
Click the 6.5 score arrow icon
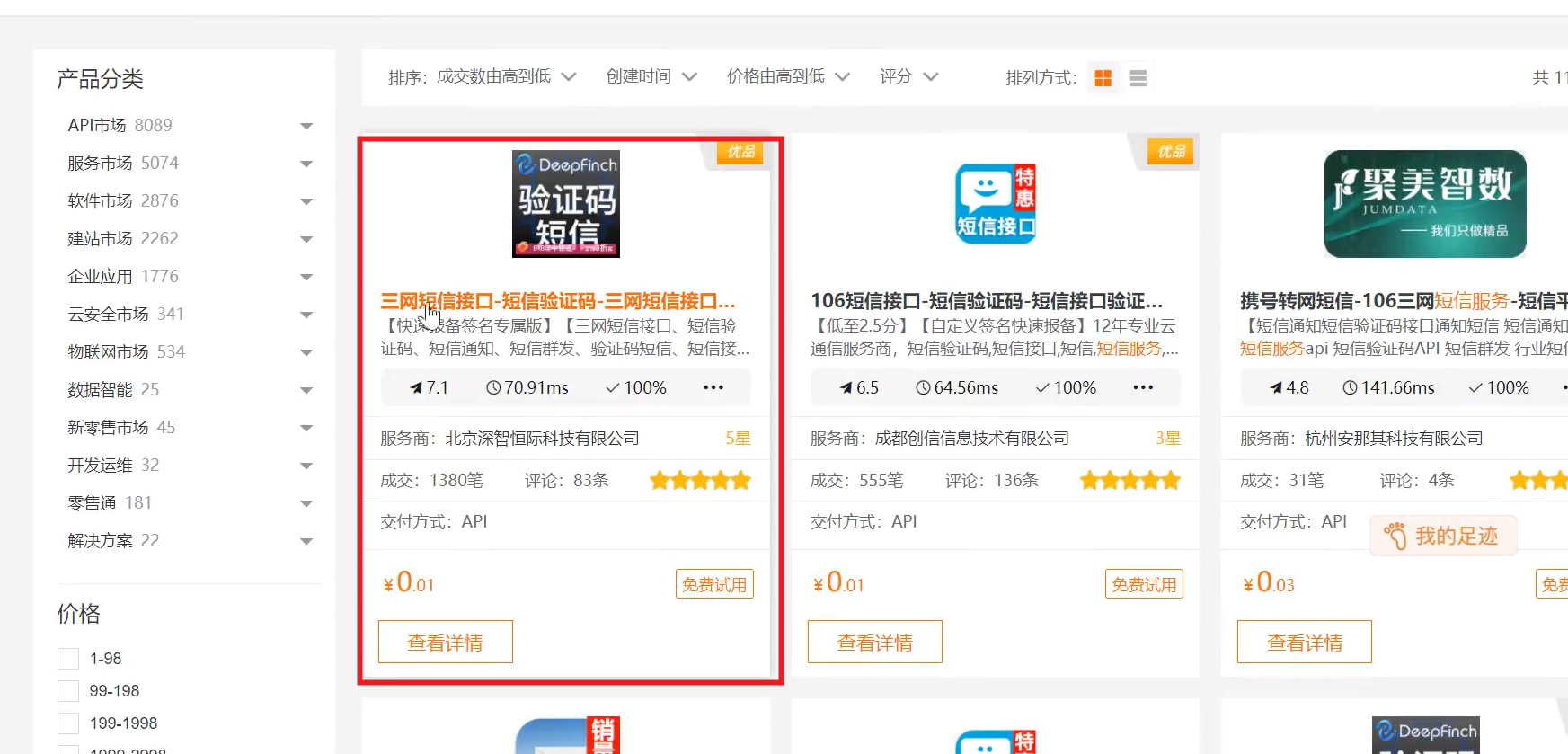tap(846, 388)
